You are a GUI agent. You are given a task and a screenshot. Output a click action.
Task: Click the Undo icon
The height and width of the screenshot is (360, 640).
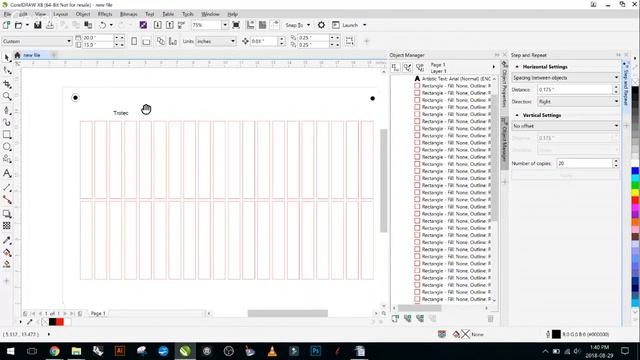click(102, 25)
